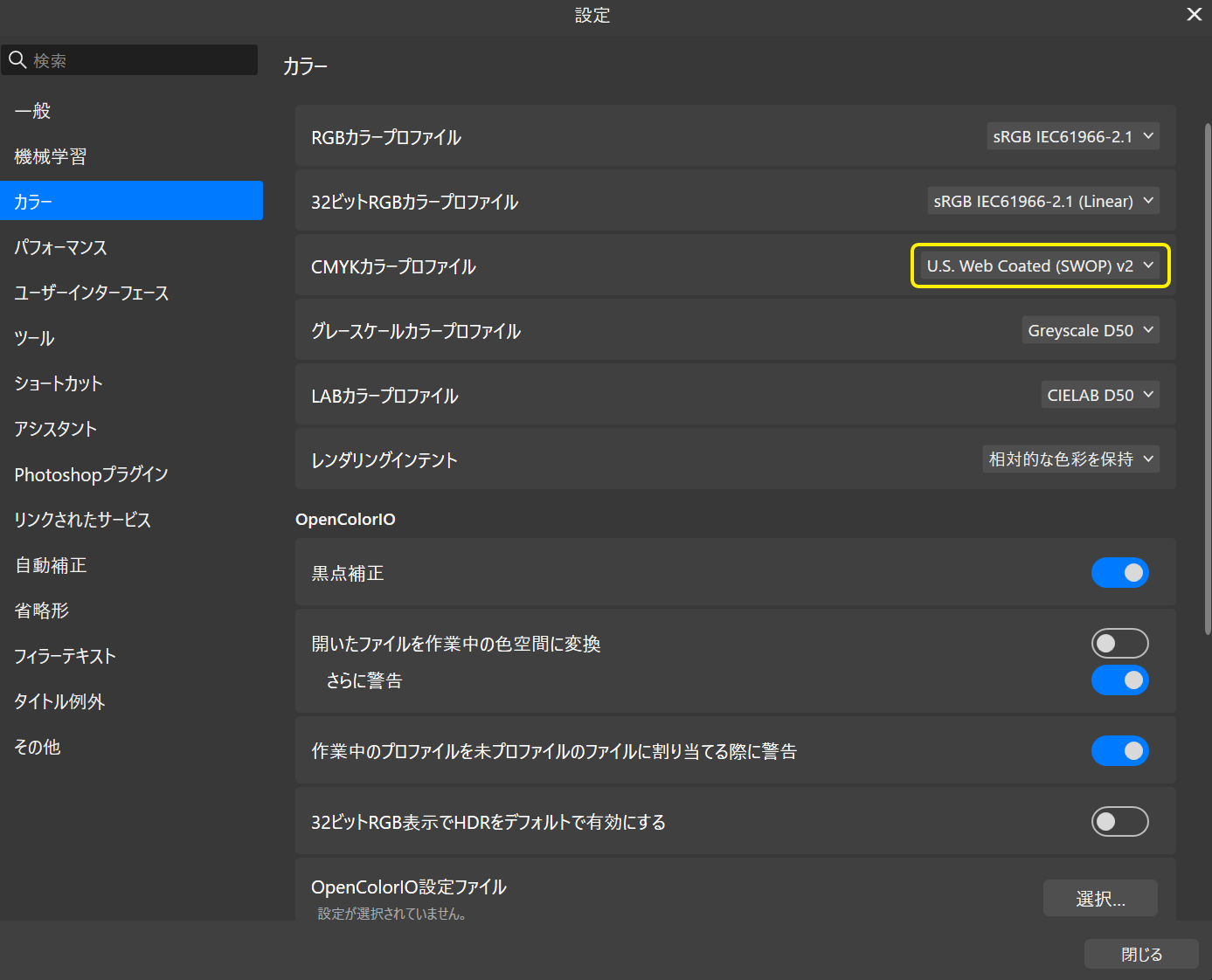Viewport: 1212px width, 980px height.
Task: Open レンダリングインテント dropdown
Action: point(1070,459)
